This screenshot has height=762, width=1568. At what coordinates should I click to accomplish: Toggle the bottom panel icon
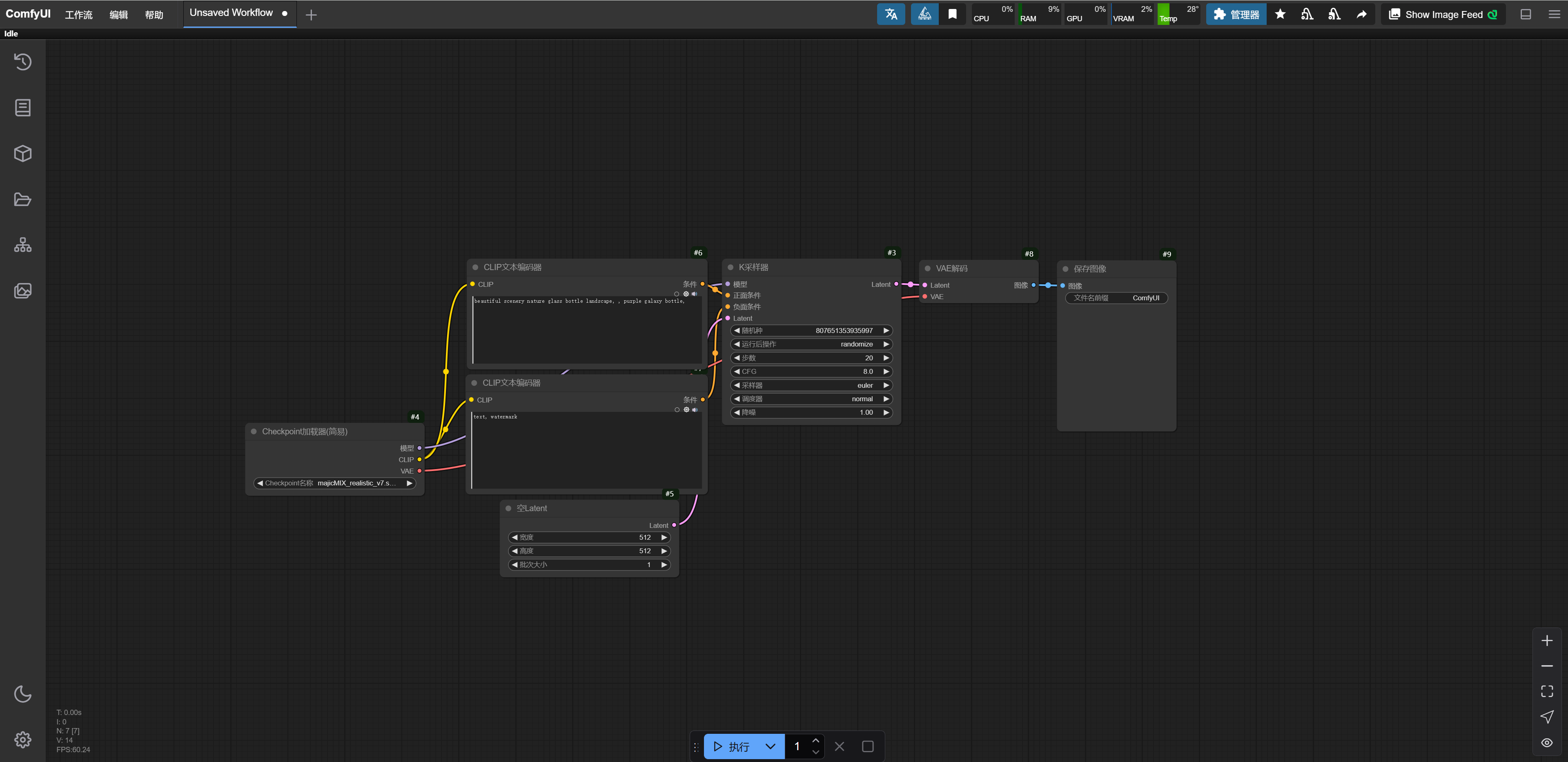click(x=1526, y=14)
